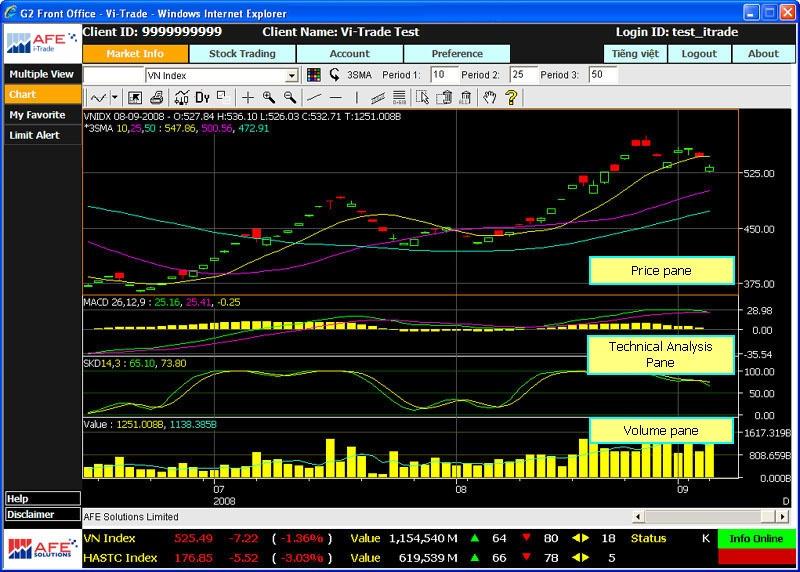Screen dimensions: 800x572
Task: Click the Period 1 input box
Action: (442, 74)
